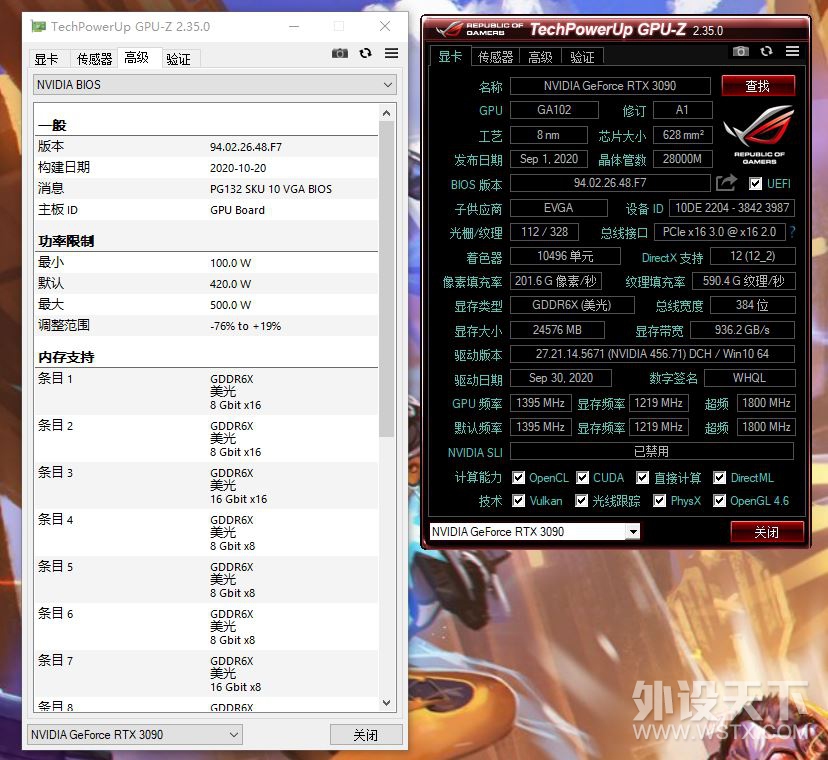Click the 最大 power value 500.0 W
Image resolution: width=828 pixels, height=760 pixels.
pos(230,305)
